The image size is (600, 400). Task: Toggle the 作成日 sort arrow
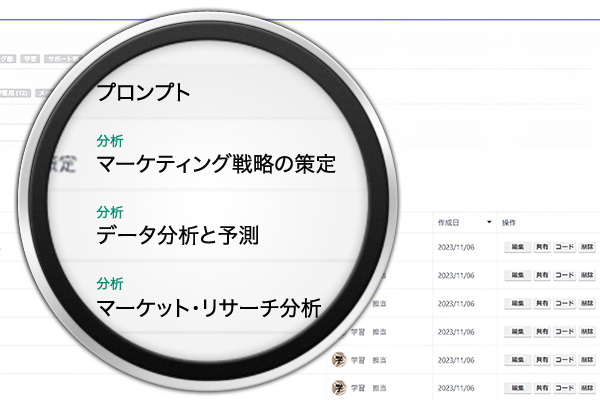click(x=489, y=220)
